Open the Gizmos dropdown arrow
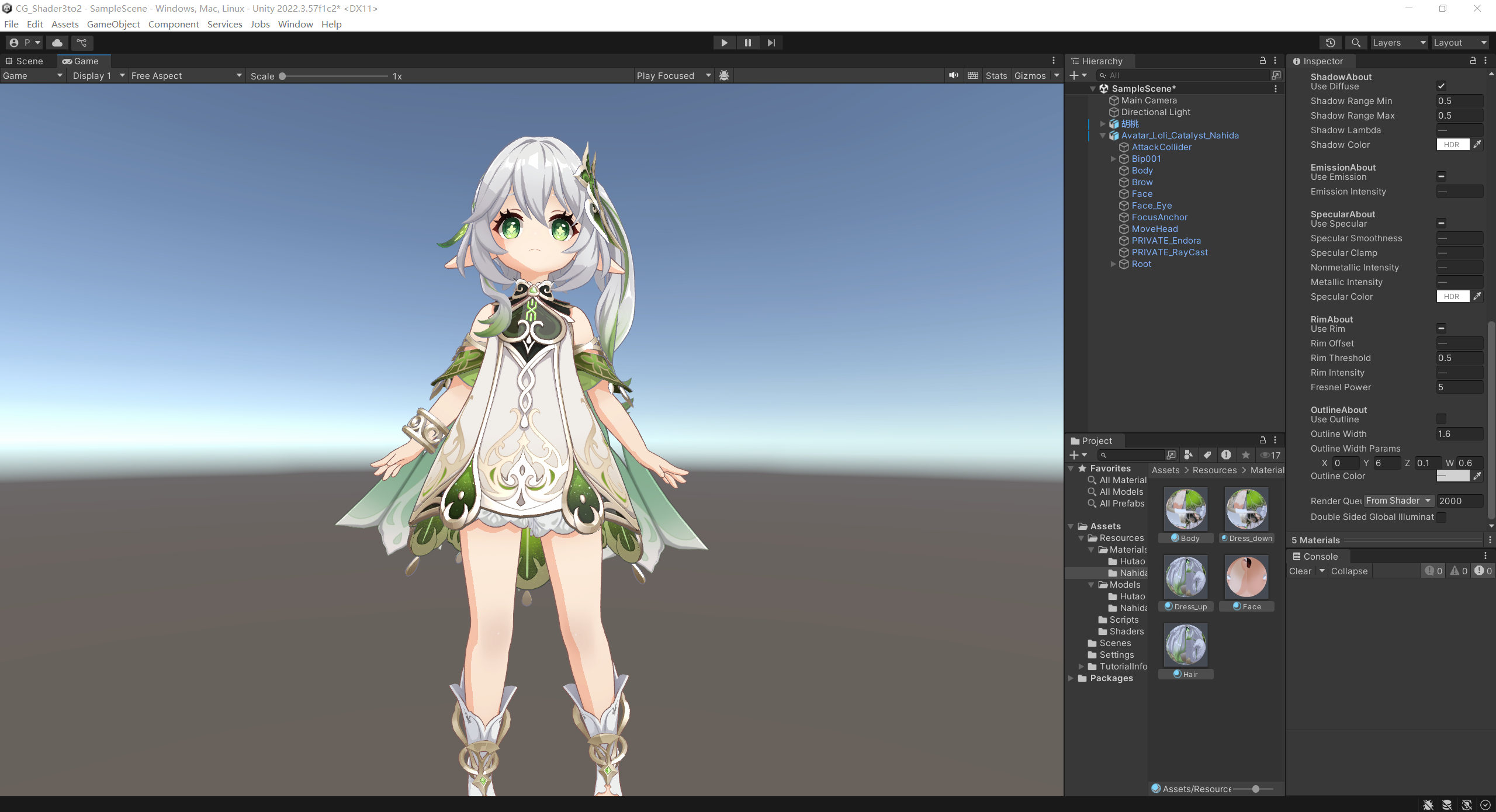The image size is (1496, 812). (x=1057, y=75)
